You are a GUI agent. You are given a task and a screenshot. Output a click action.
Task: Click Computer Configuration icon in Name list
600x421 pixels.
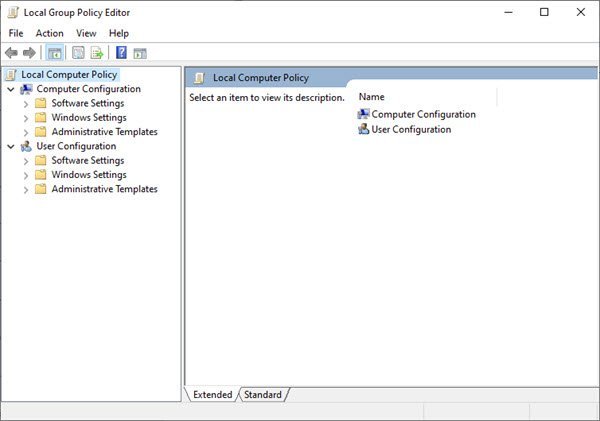[363, 114]
